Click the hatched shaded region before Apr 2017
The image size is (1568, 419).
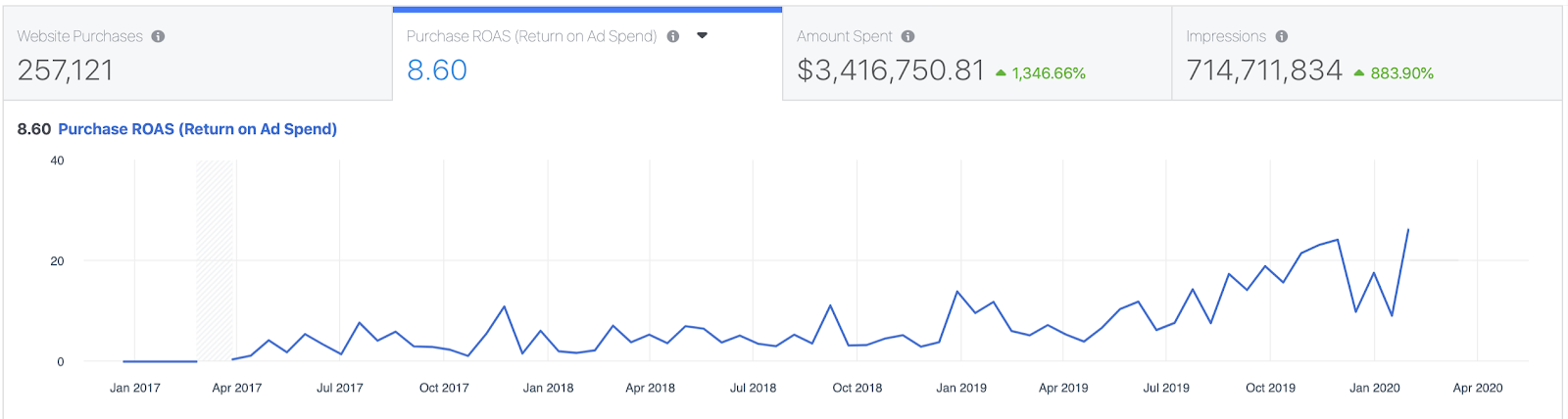[216, 260]
